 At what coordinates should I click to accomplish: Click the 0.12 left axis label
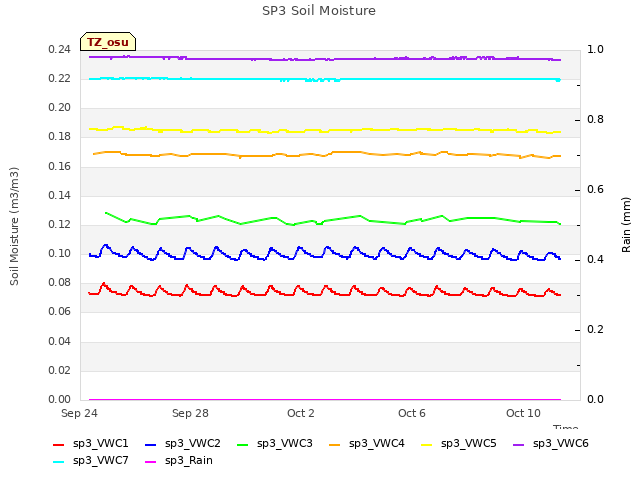60,224
